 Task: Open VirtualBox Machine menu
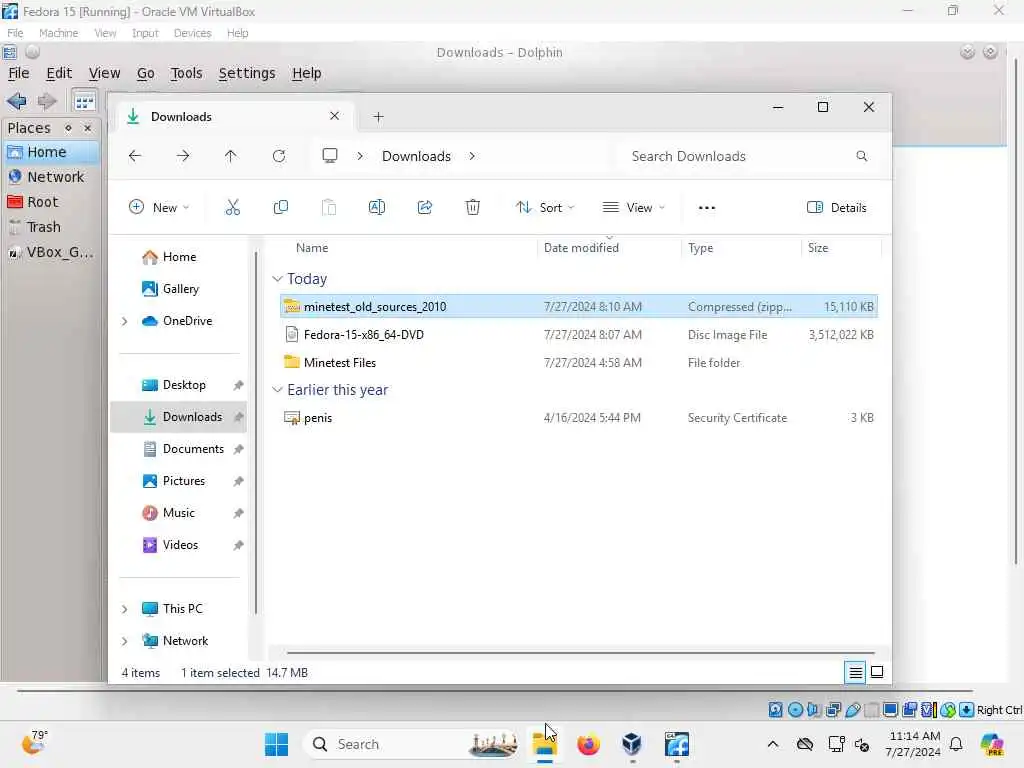[58, 33]
